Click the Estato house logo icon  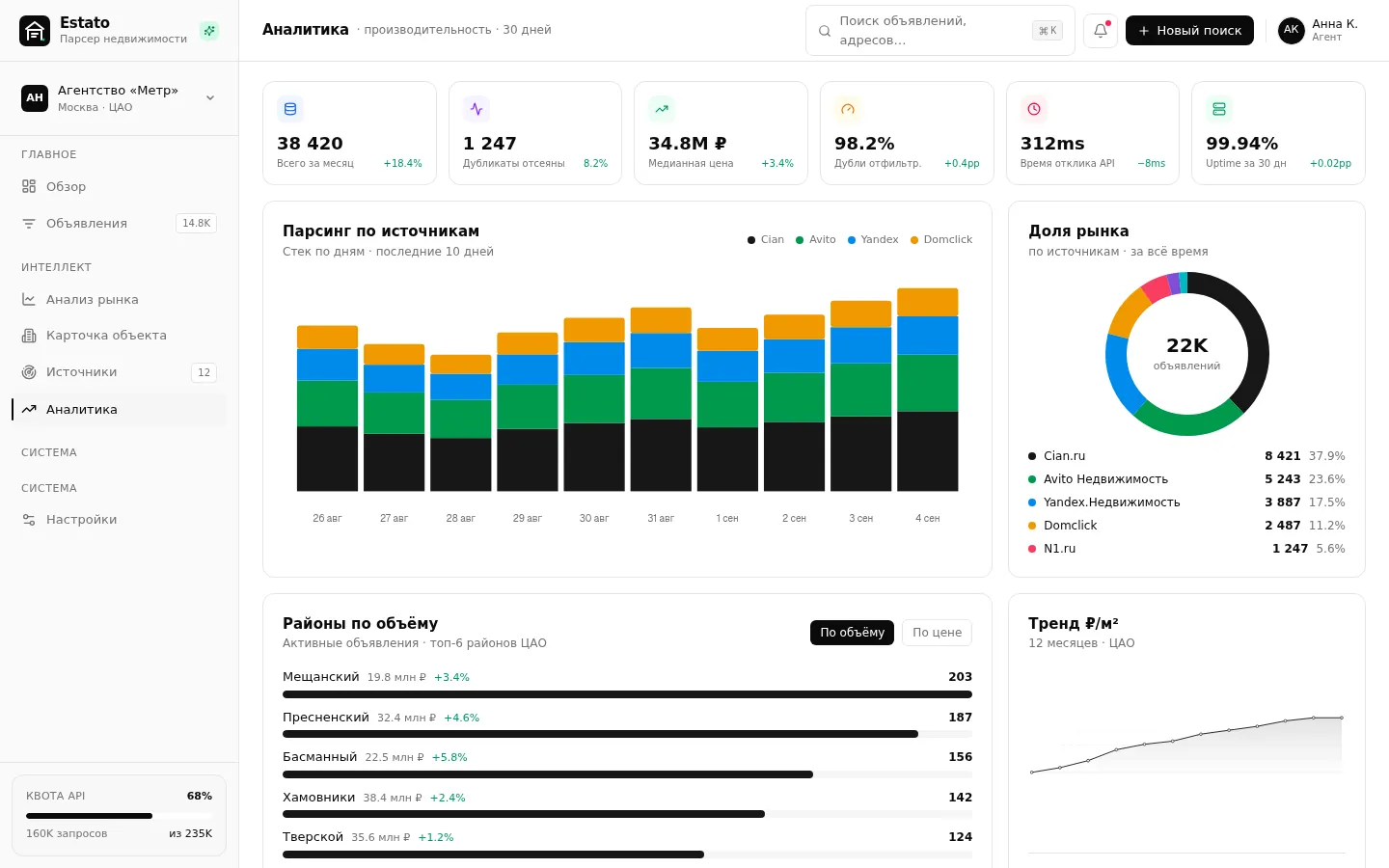35,31
